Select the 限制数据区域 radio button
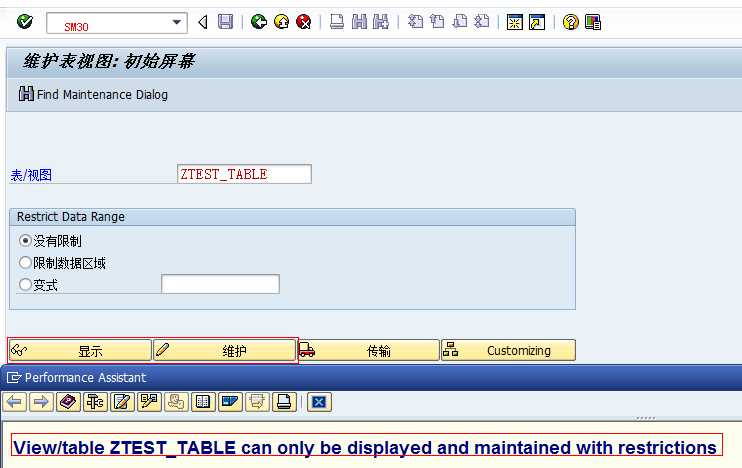Image resolution: width=742 pixels, height=468 pixels. click(x=25, y=262)
